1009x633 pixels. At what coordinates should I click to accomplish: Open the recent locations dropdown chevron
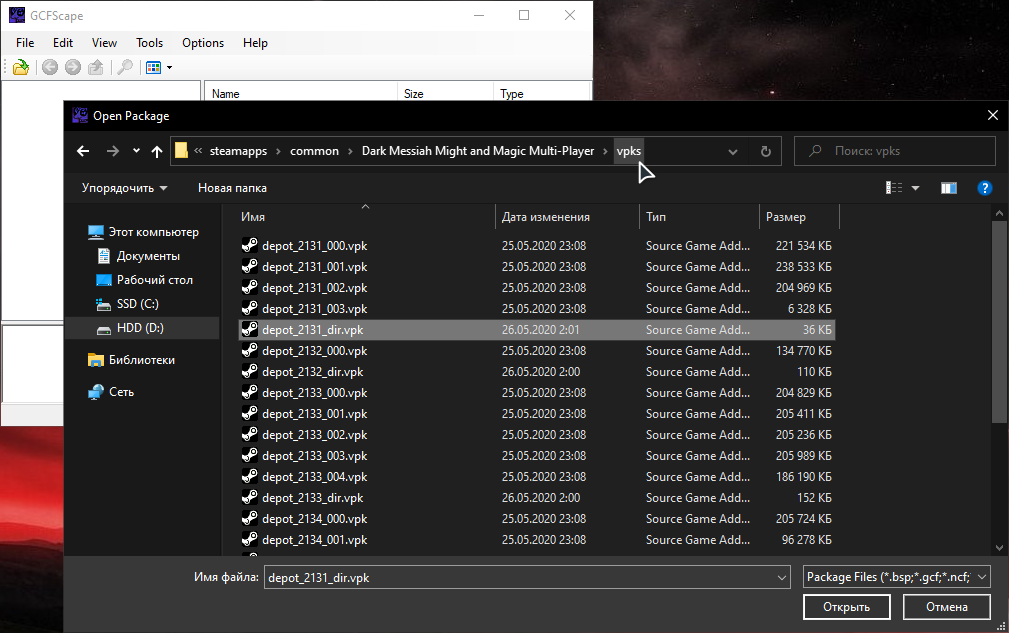pos(136,151)
